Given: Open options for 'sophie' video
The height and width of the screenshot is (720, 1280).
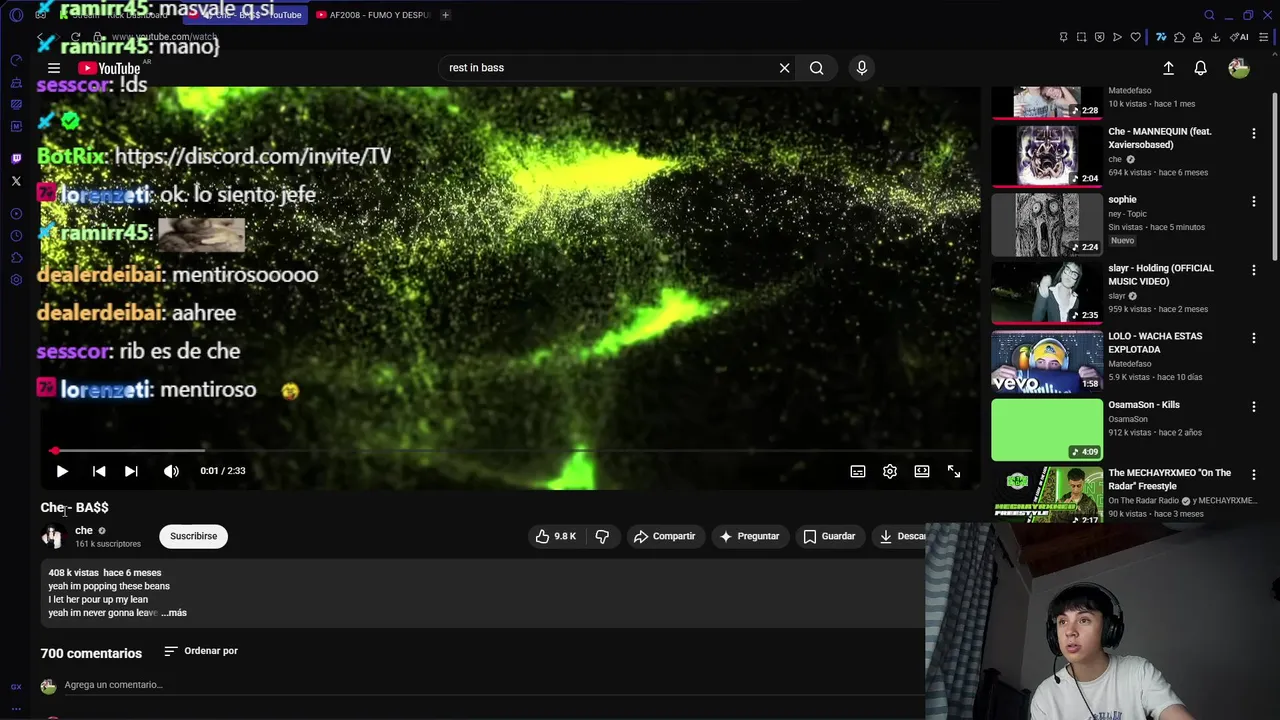Looking at the screenshot, I should [x=1253, y=201].
